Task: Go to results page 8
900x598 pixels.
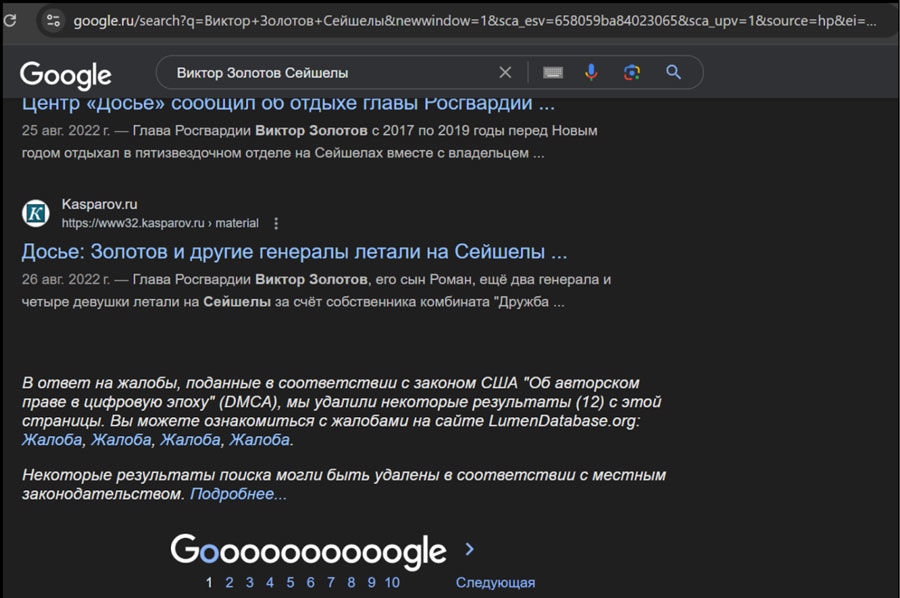Action: coord(351,583)
